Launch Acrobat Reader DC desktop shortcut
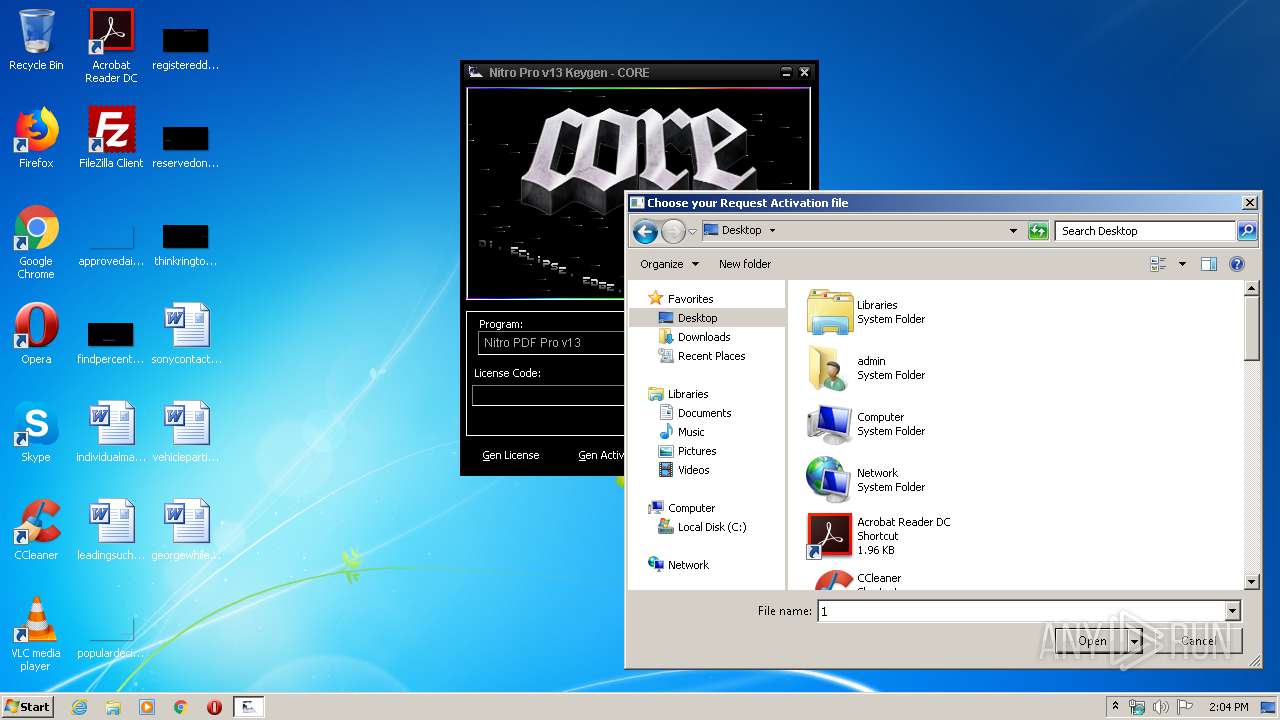This screenshot has height=720, width=1280. [111, 46]
